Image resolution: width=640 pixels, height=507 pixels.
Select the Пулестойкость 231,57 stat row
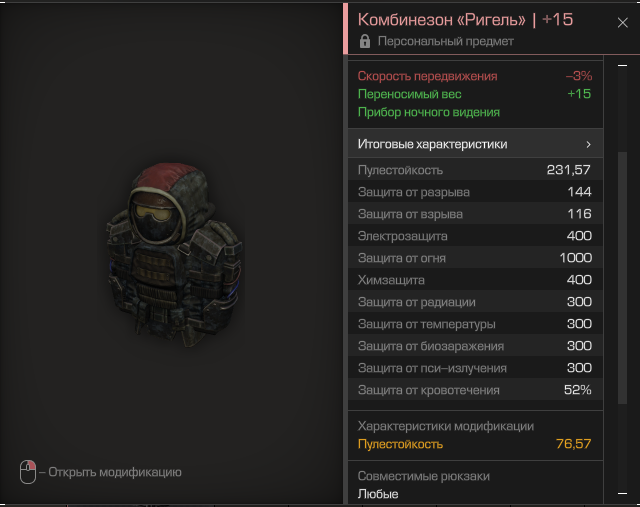pyautogui.click(x=476, y=170)
